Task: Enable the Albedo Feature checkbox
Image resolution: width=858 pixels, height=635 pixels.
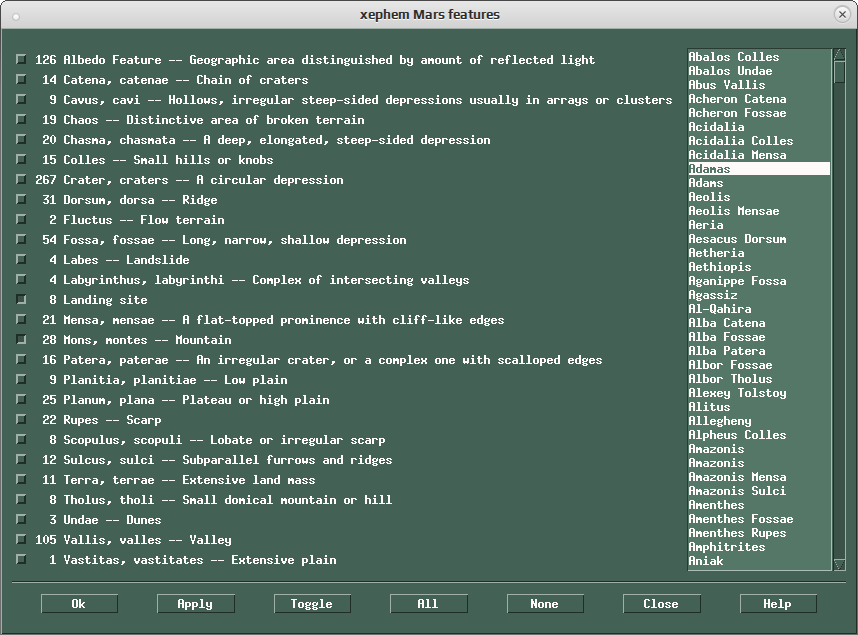Action: (21, 59)
